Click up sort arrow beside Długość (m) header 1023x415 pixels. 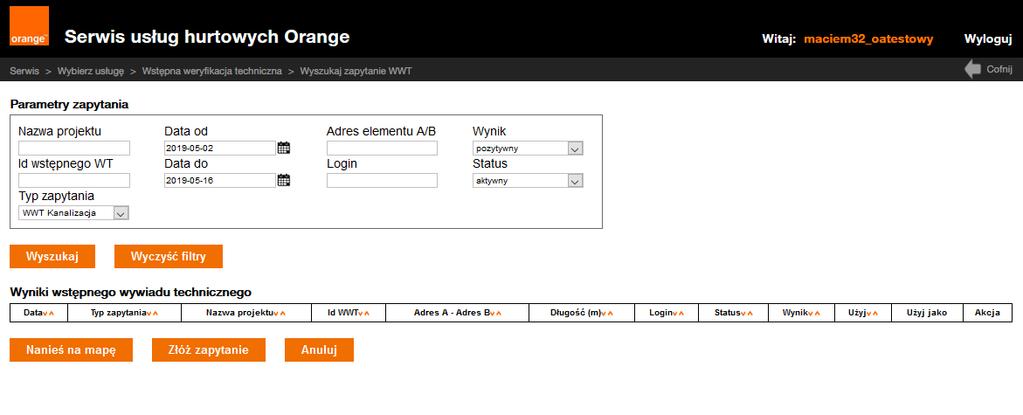pyautogui.click(x=611, y=313)
